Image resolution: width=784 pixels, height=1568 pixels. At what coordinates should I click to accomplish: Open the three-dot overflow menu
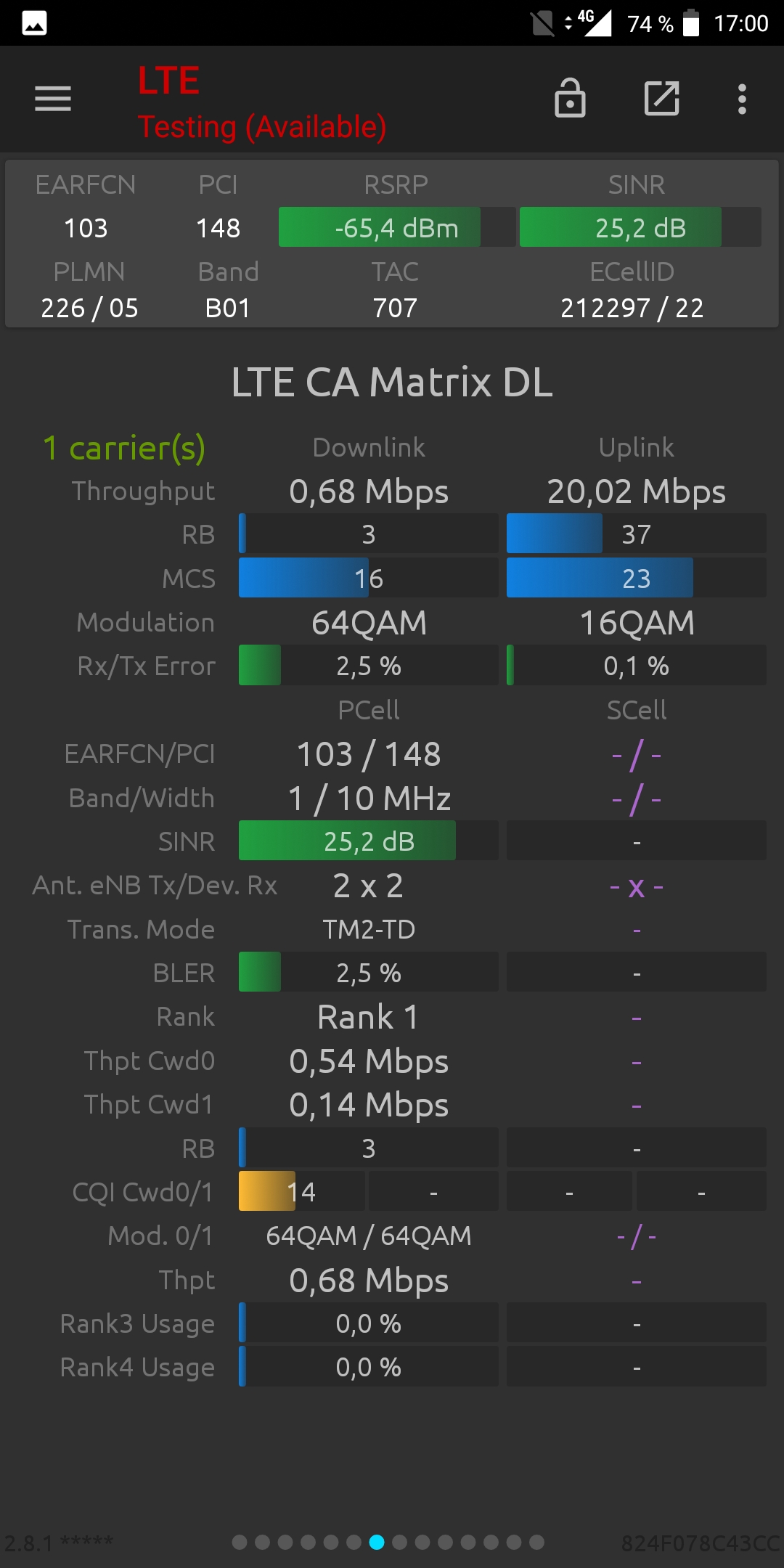click(742, 99)
